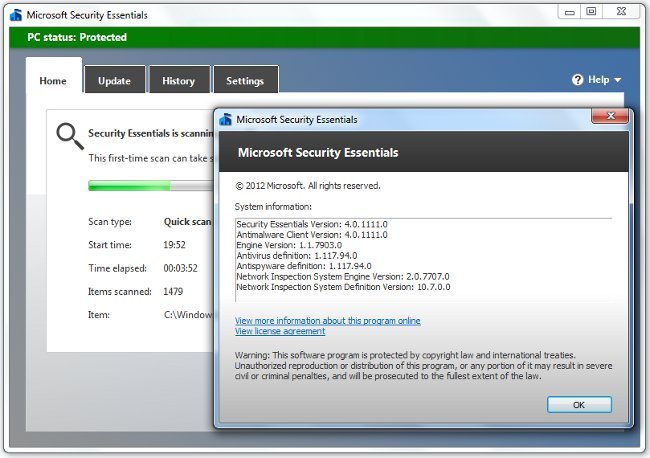Open 'View more information about this program online' link
This screenshot has height=458, width=650.
click(327, 321)
